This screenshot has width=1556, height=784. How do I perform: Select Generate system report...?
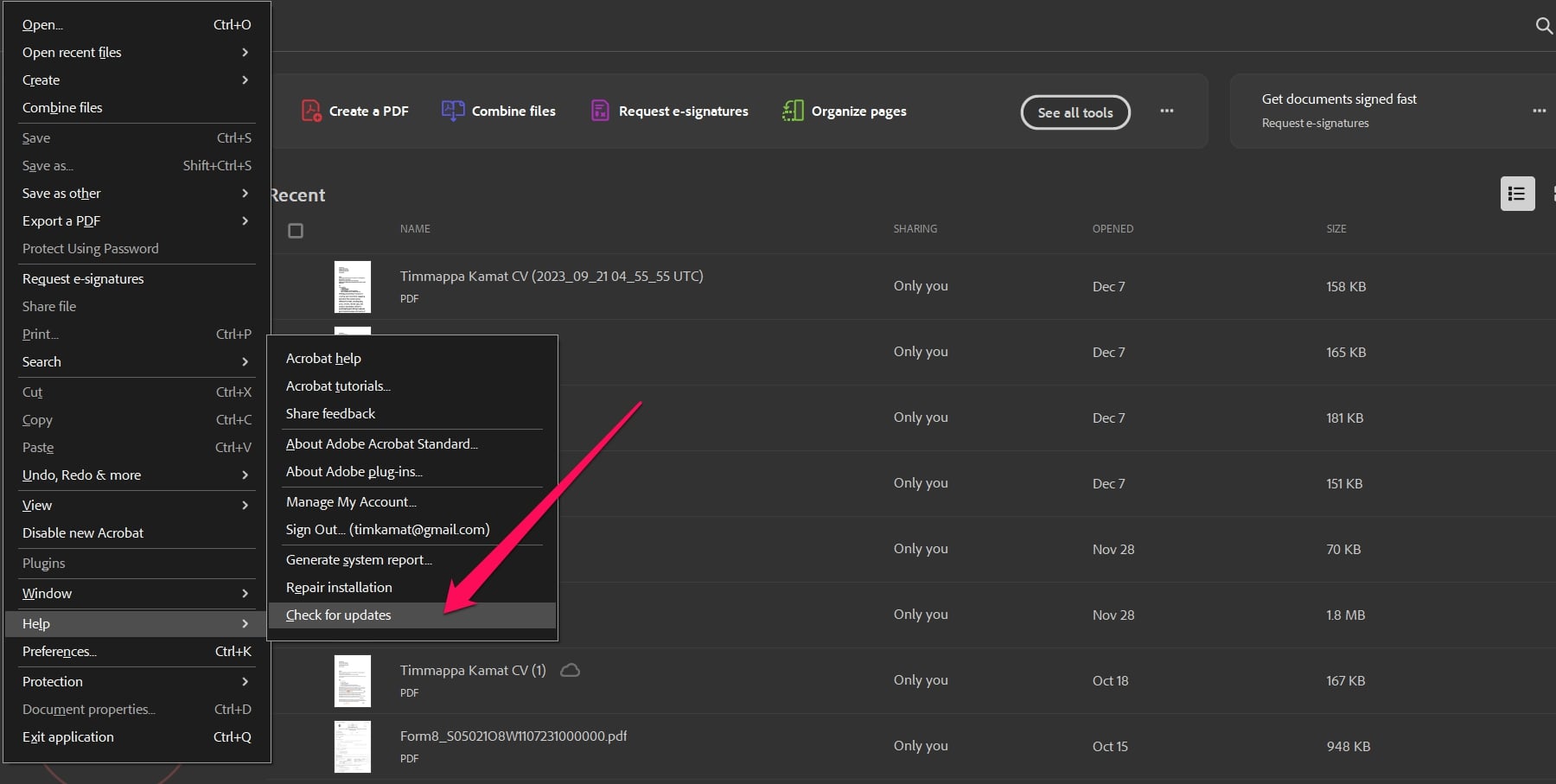(412, 559)
